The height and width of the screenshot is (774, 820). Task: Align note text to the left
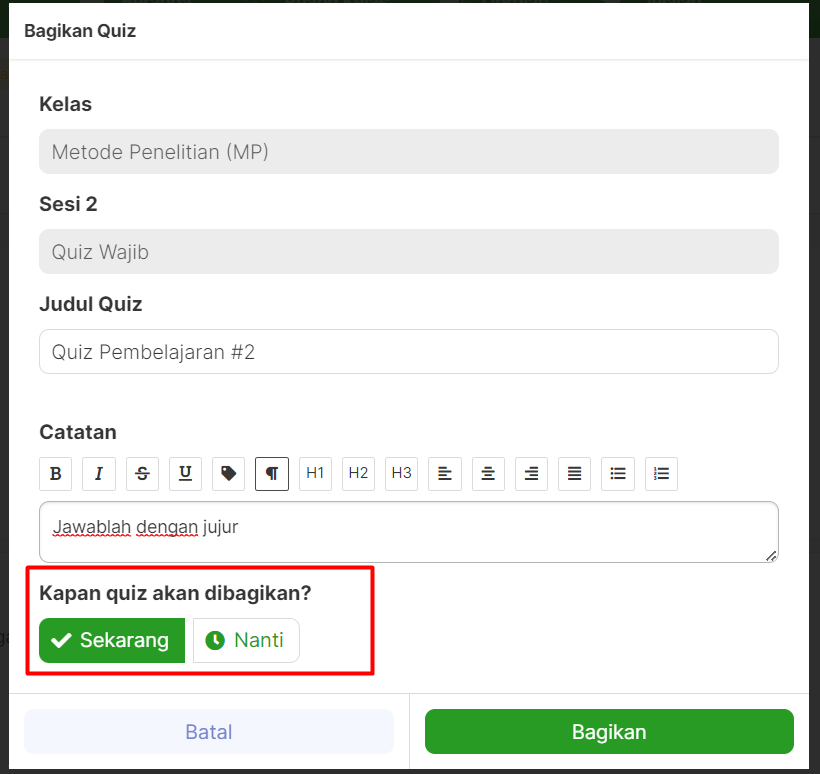click(x=445, y=474)
